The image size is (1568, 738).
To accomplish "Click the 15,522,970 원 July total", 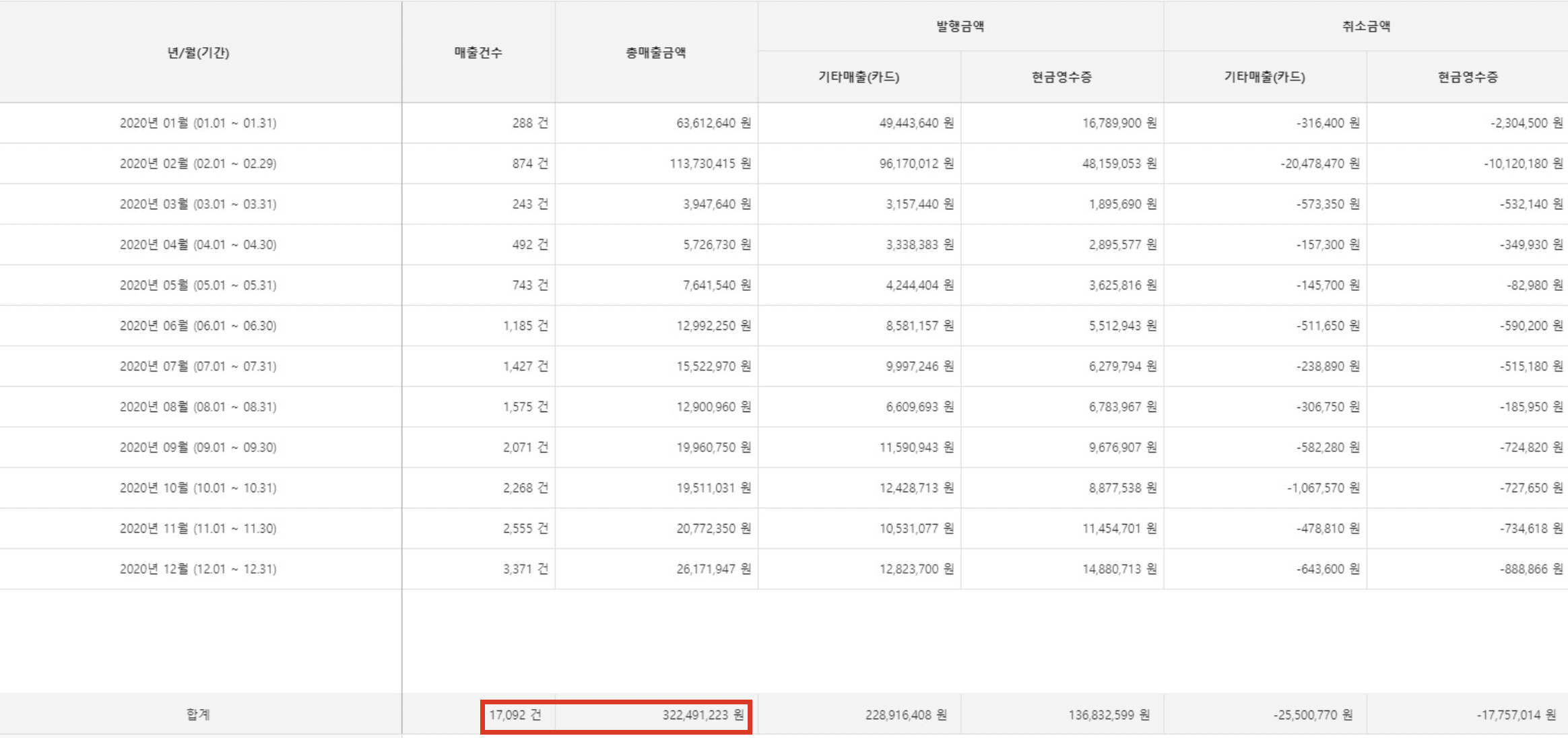I will coord(713,366).
